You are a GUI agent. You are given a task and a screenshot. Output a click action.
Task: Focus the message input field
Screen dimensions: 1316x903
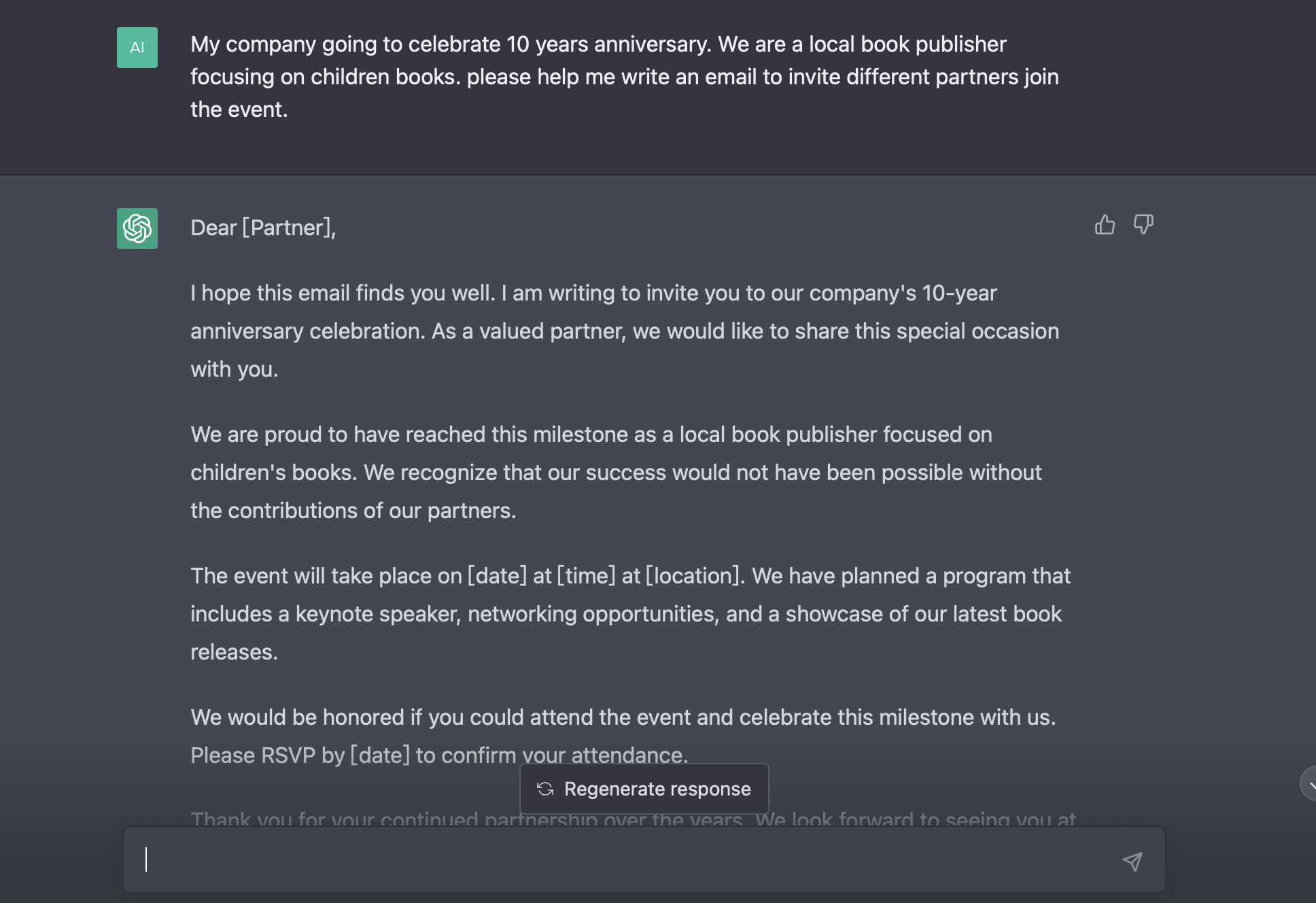(644, 859)
